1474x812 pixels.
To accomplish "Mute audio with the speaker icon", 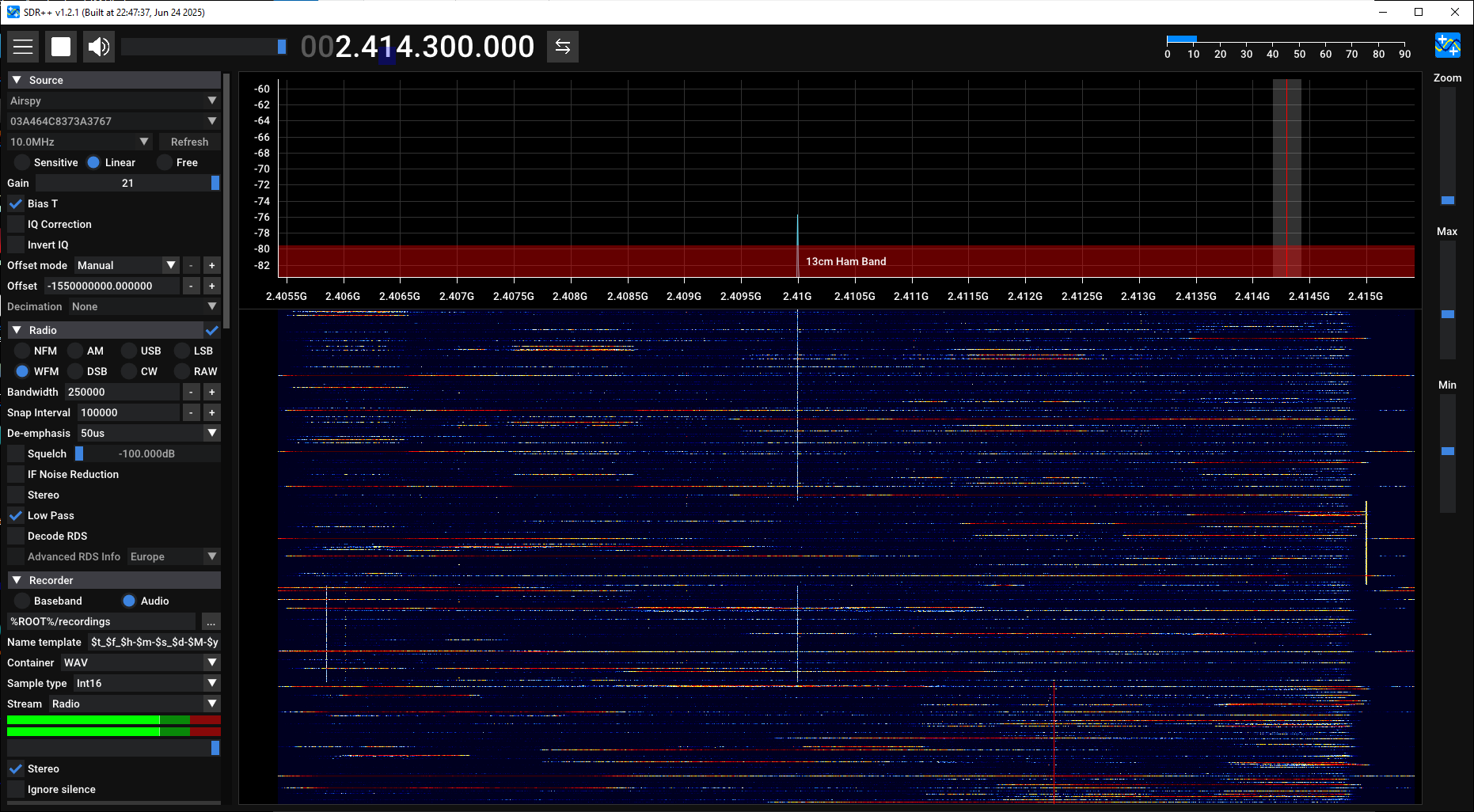I will tap(99, 47).
